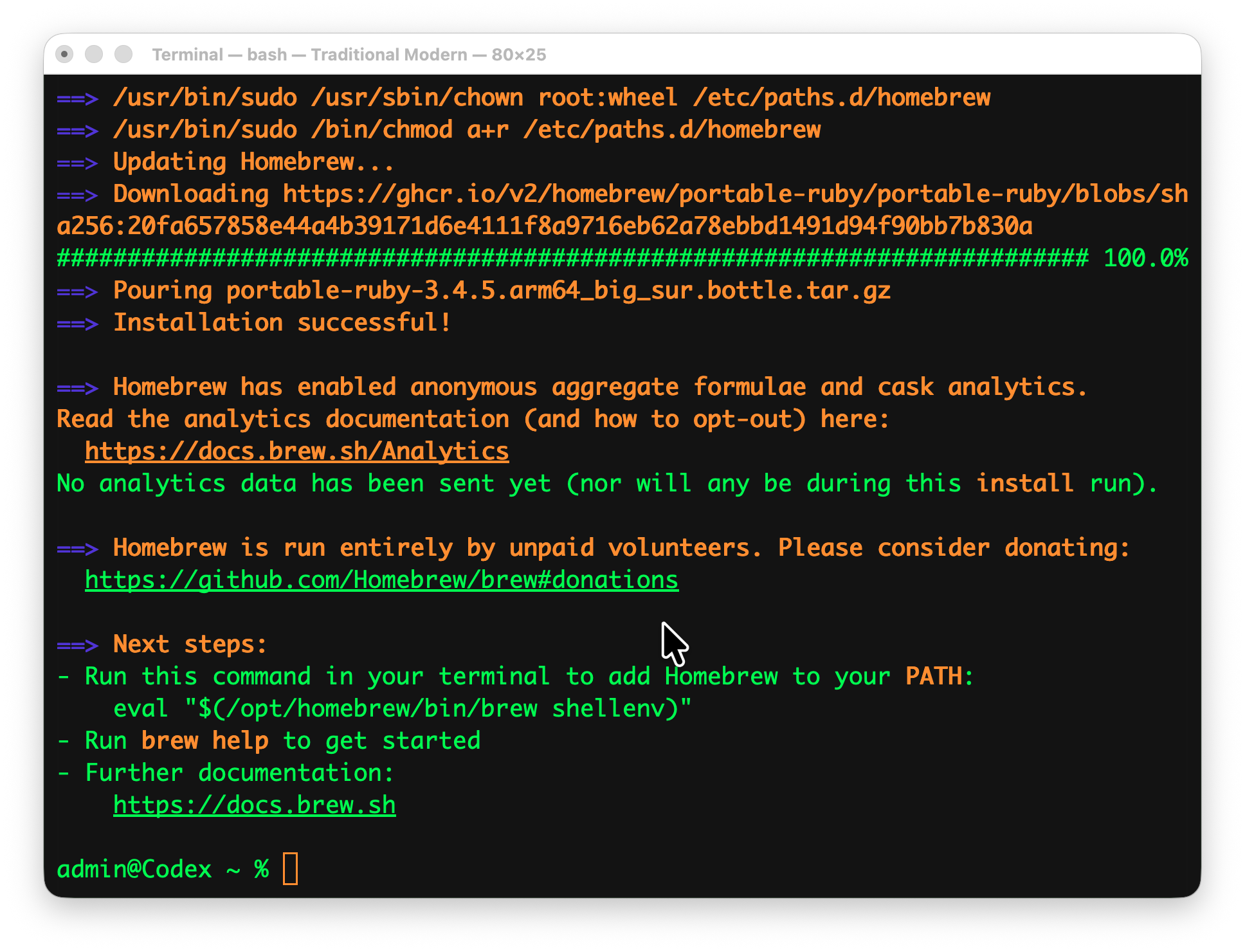This screenshot has width=1245, height=952.
Task: Click the 100.0% download progress indicator
Action: click(x=1145, y=259)
